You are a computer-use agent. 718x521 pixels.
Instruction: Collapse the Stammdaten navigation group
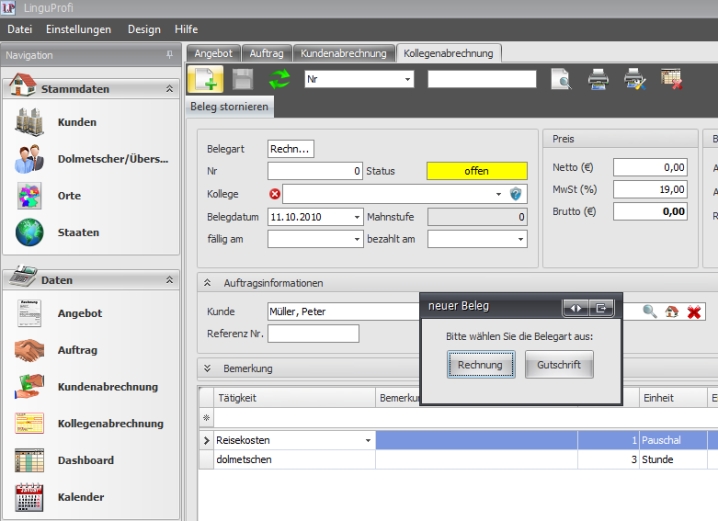coord(169,89)
